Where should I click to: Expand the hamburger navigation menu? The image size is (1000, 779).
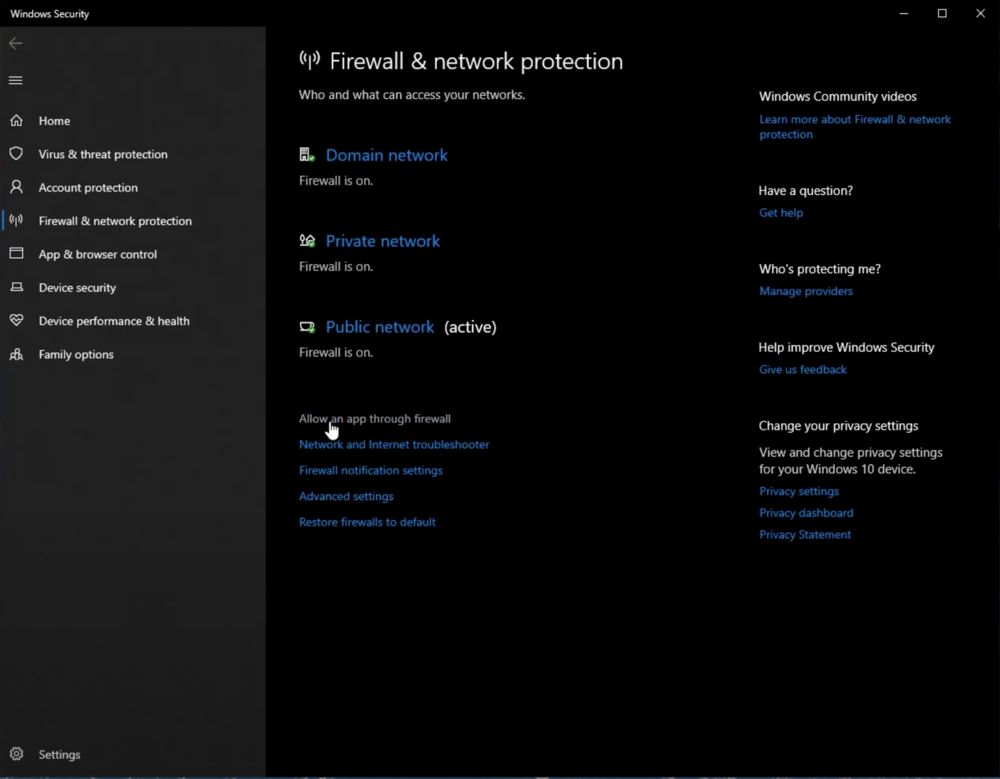pos(15,80)
